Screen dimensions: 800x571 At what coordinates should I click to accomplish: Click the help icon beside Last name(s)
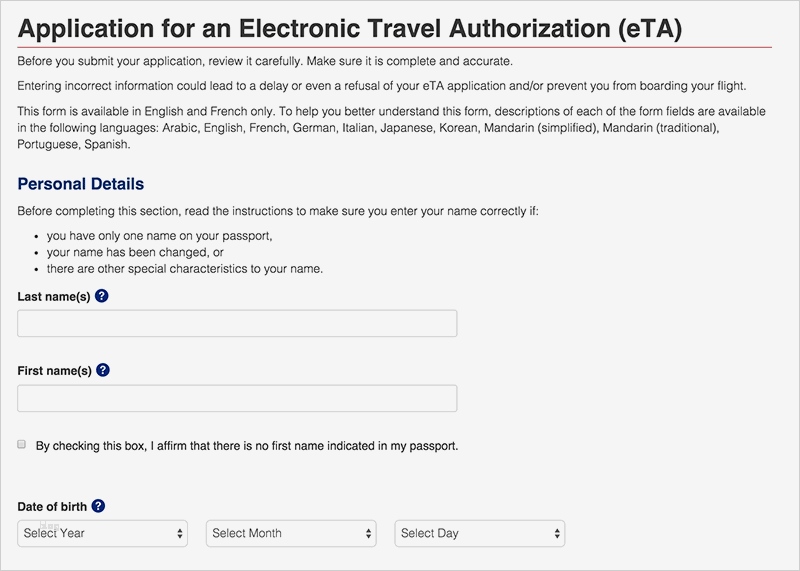pos(102,296)
